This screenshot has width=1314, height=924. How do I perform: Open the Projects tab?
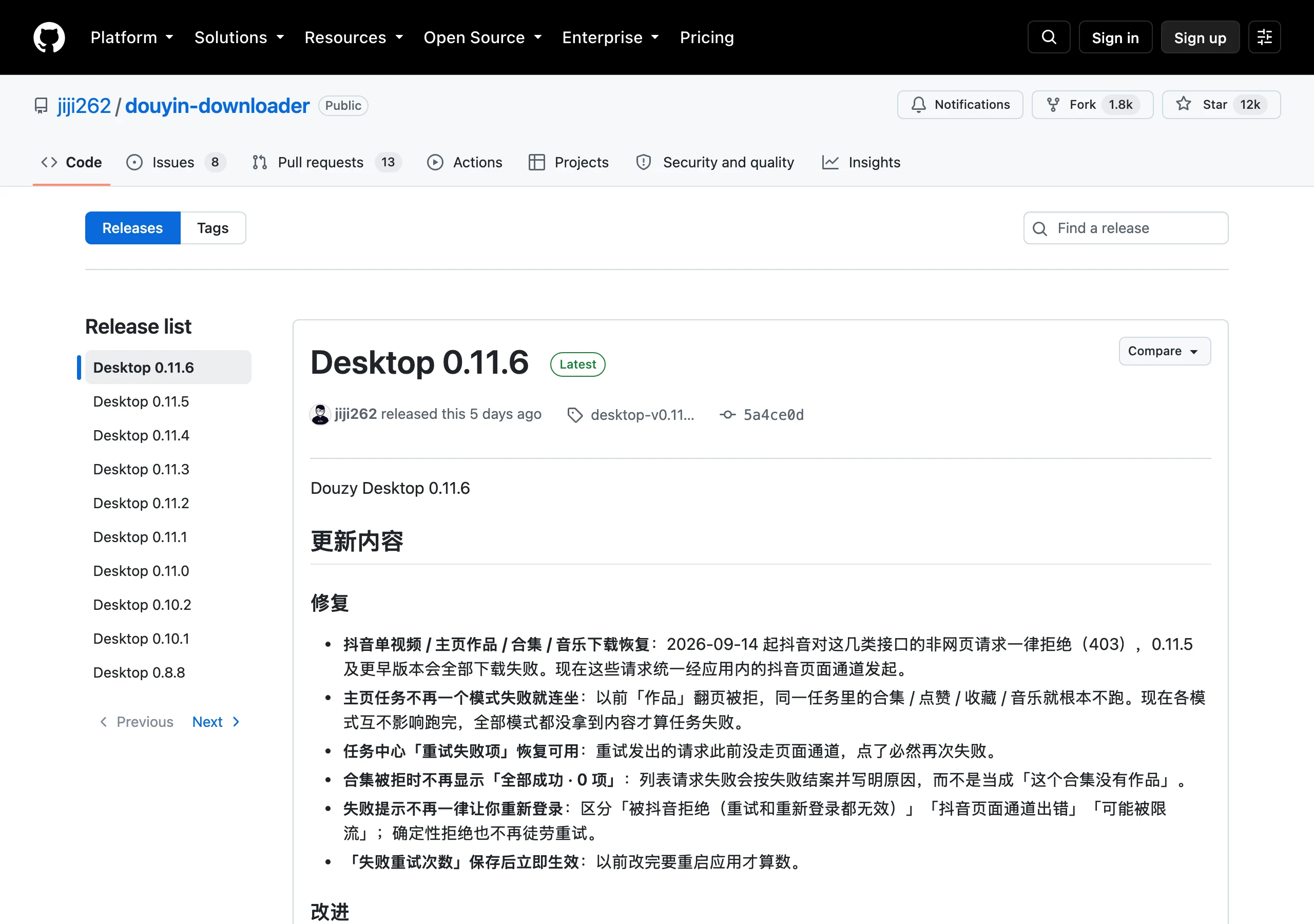tap(568, 163)
